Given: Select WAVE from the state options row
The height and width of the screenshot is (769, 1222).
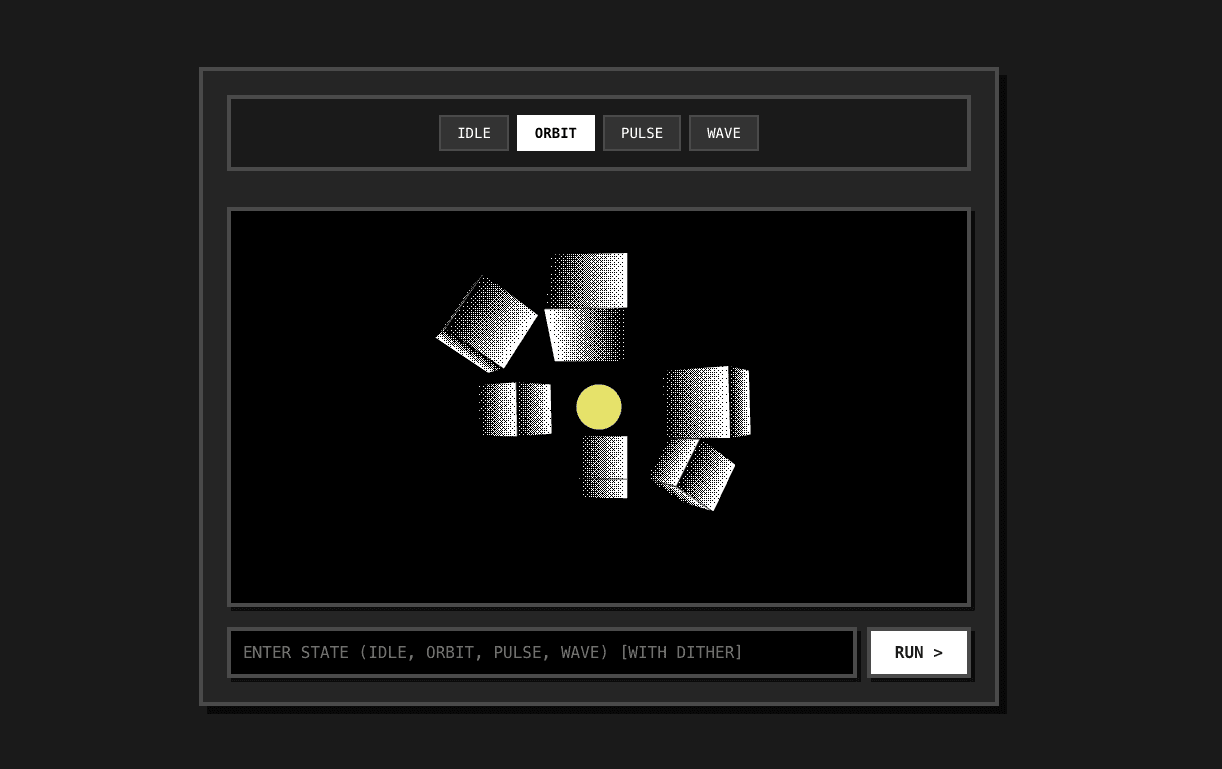Looking at the screenshot, I should [x=723, y=133].
